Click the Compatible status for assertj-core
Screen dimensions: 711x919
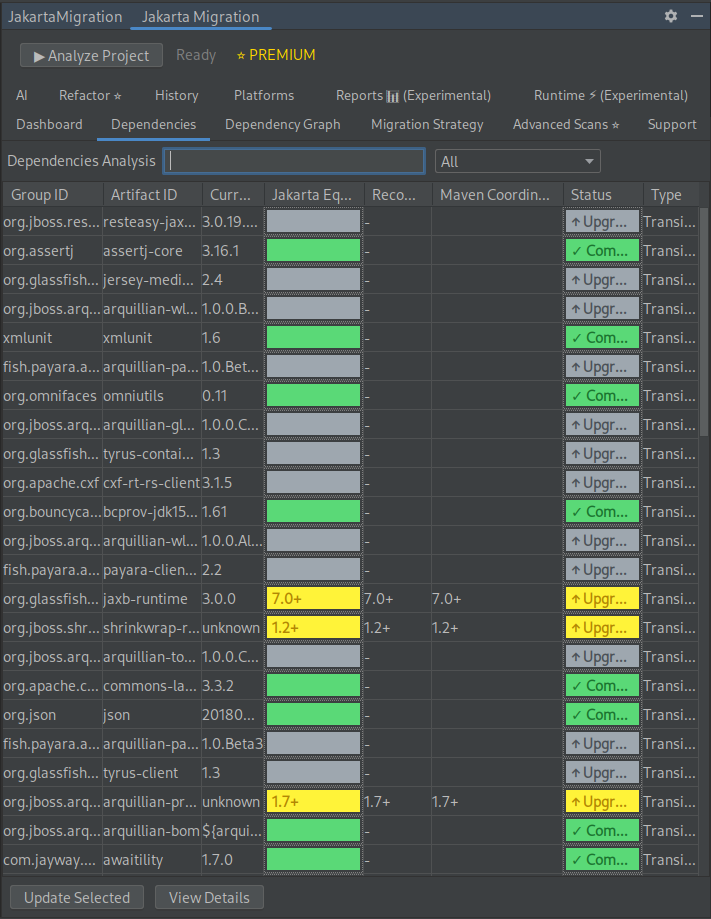[x=602, y=251]
